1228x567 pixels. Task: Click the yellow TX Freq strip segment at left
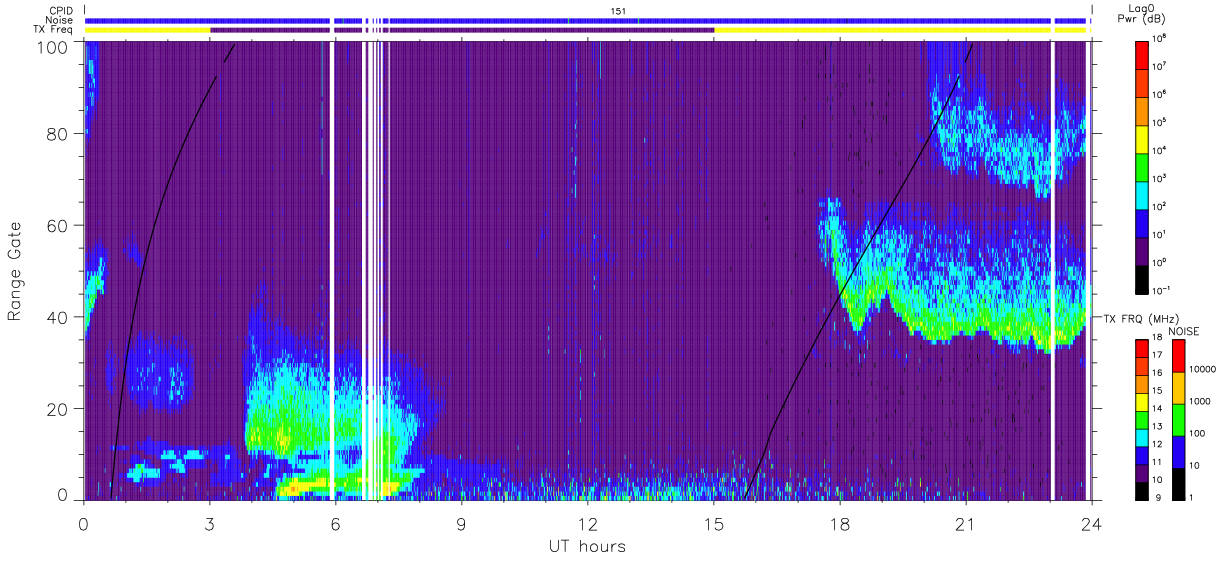pyautogui.click(x=148, y=30)
